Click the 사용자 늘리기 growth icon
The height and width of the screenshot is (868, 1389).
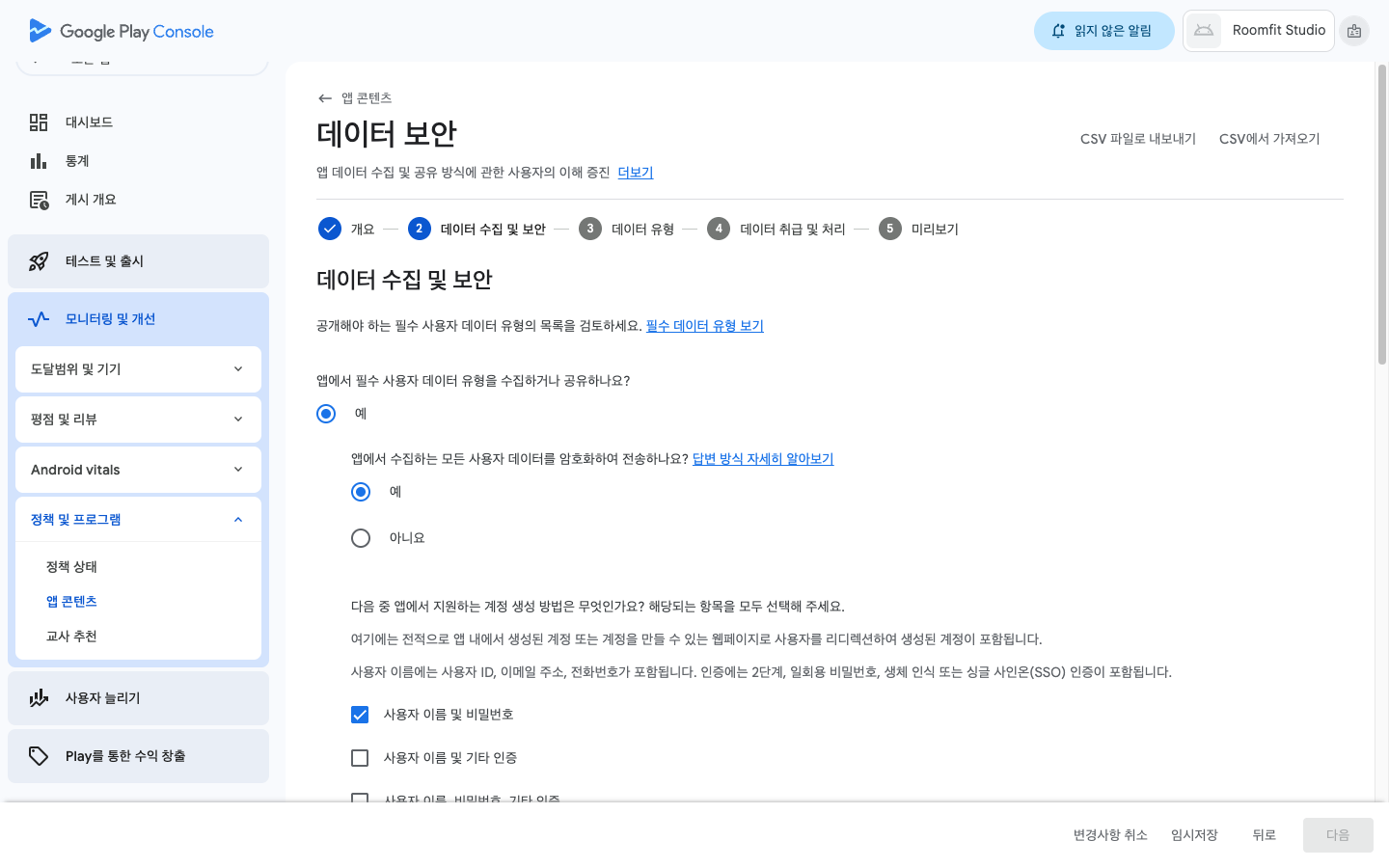39,698
